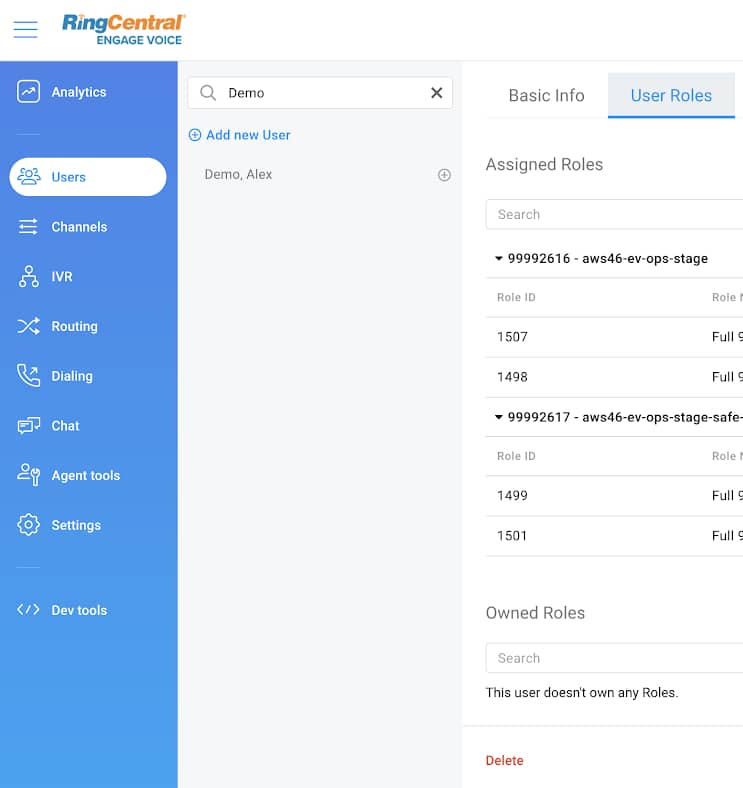The image size is (743, 788).
Task: Open Analytics via its chart icon
Action: tap(28, 91)
